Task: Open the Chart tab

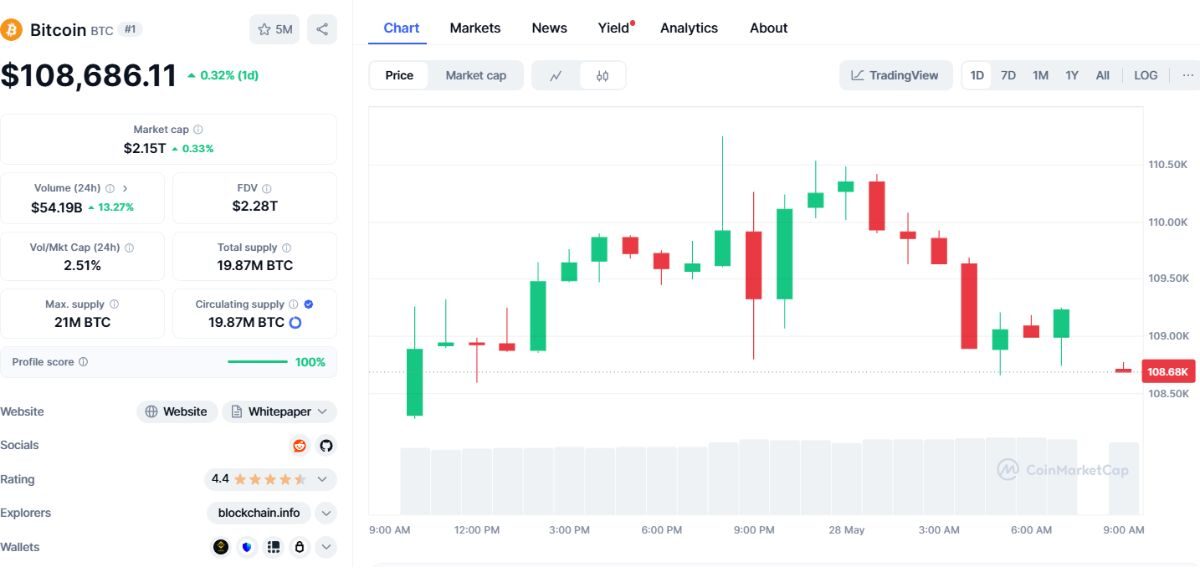Action: (x=401, y=28)
